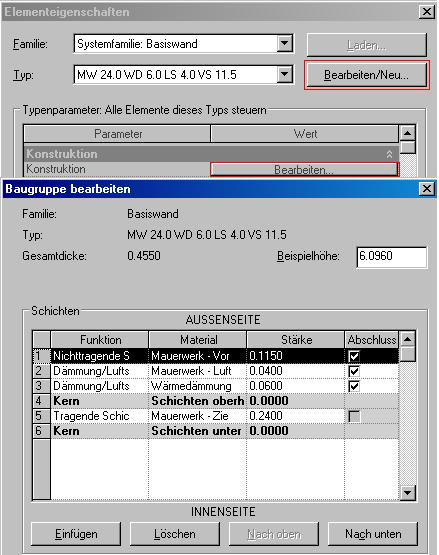Image resolution: width=439 pixels, height=555 pixels.
Task: Click the Bearbeiten/Neu... button
Action: [x=366, y=75]
